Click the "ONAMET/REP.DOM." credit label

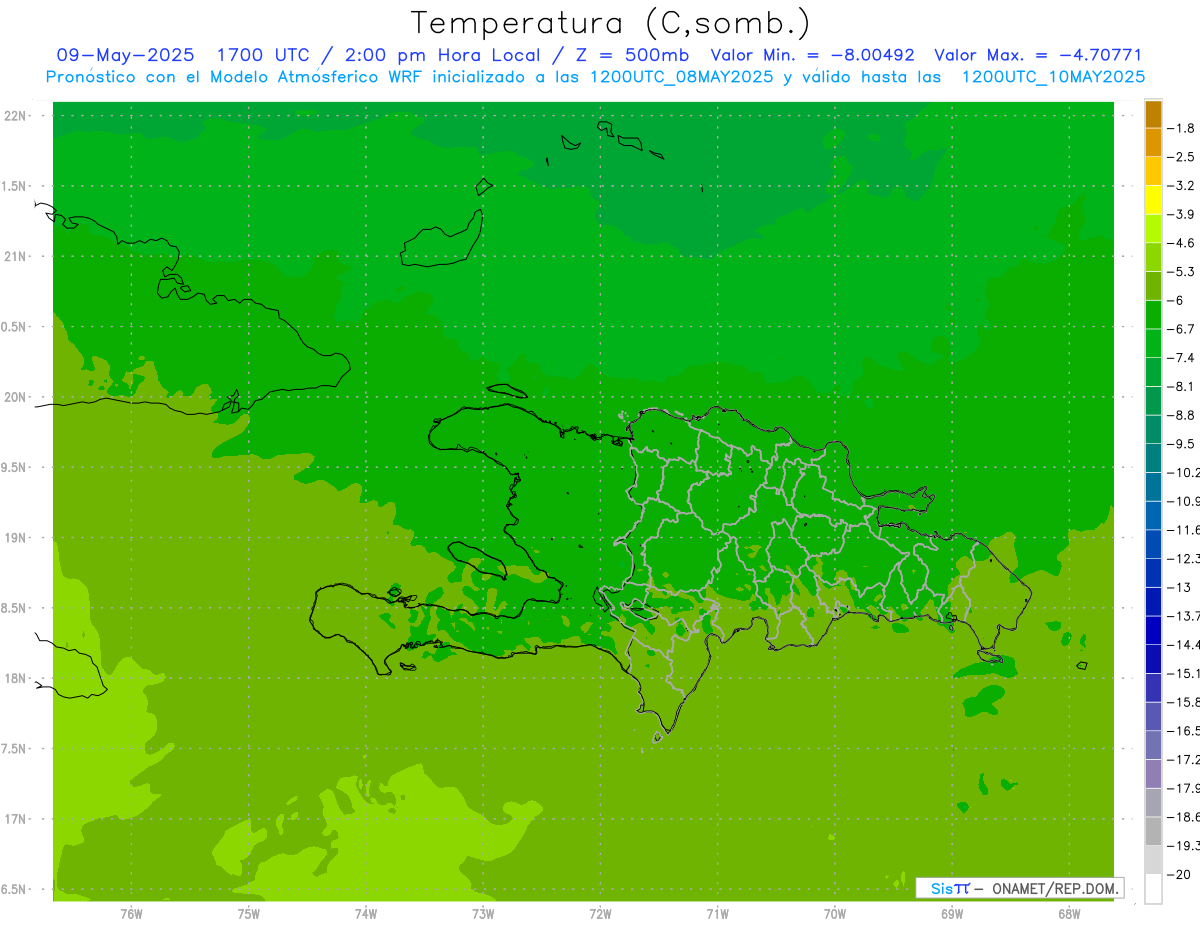[1054, 888]
